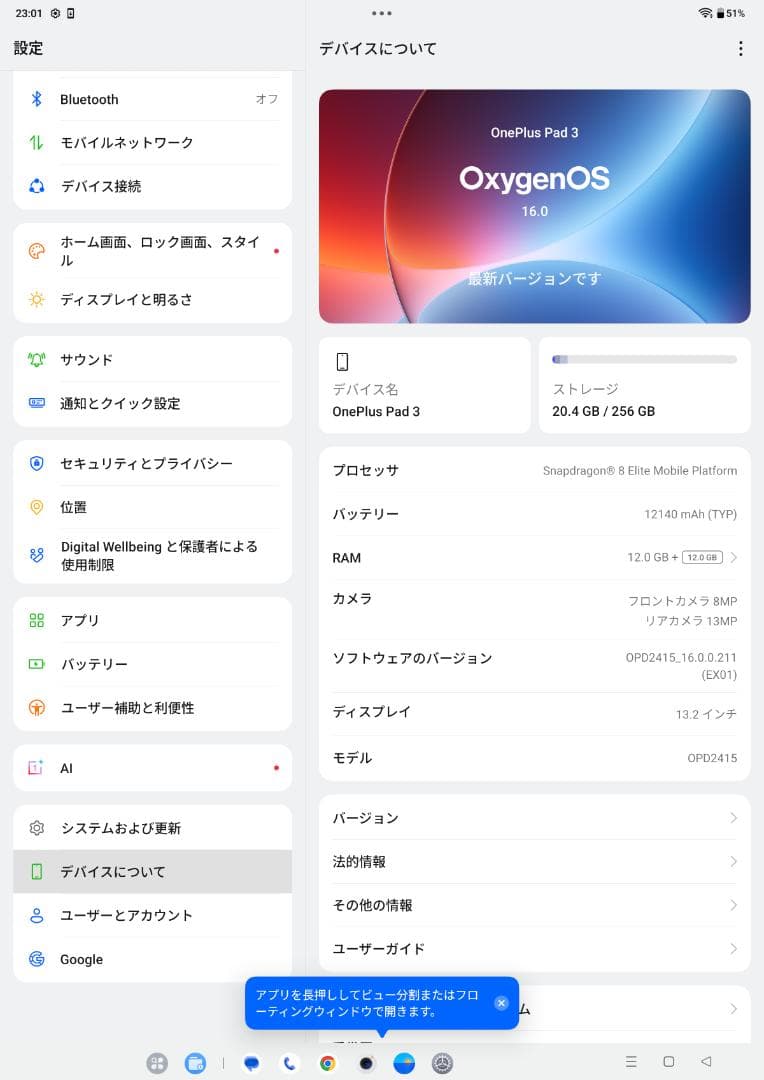Tap the gear icon for システムおよび更新

tap(37, 828)
